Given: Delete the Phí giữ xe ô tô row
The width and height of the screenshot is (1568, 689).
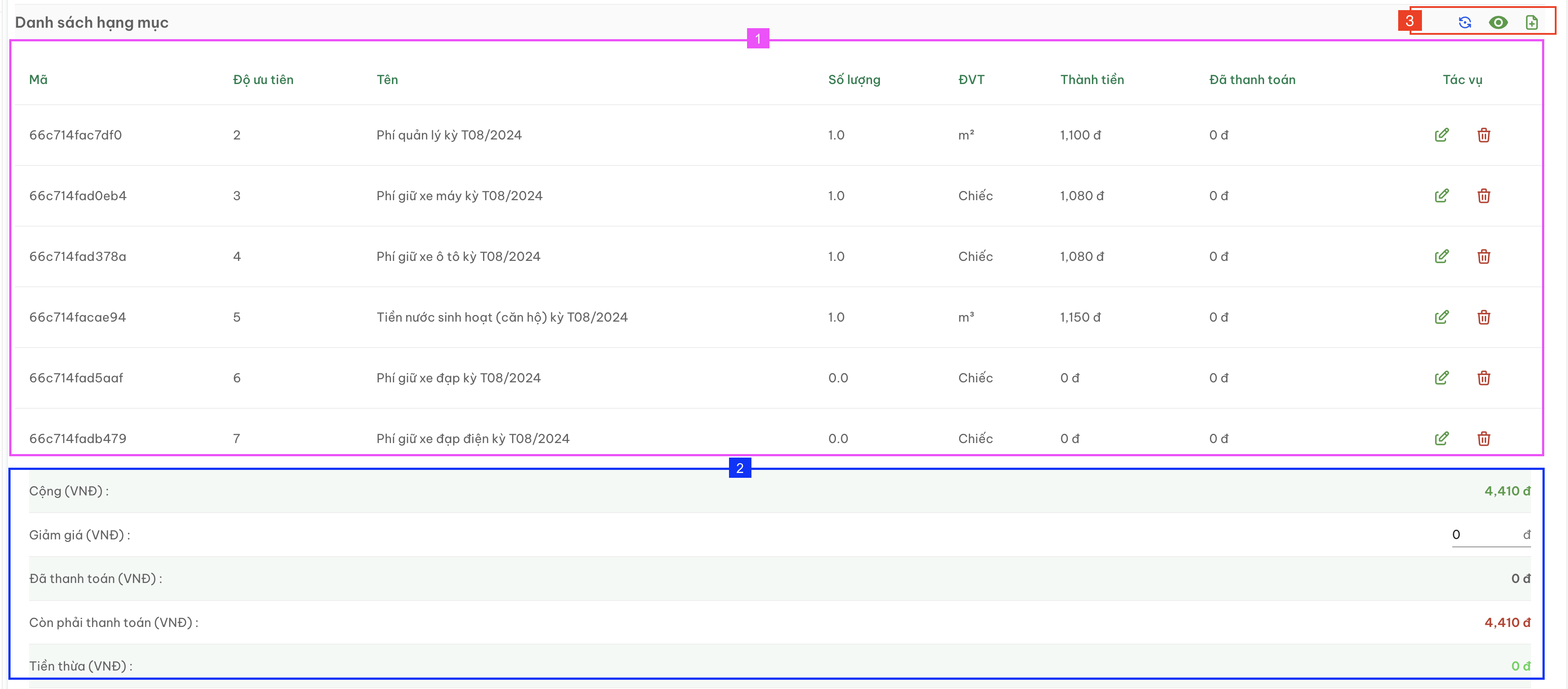Looking at the screenshot, I should tap(1484, 256).
